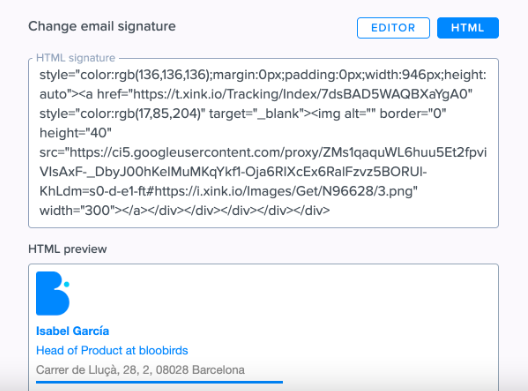
Task: Click the code line starting with VlsAxF
Action: [x=233, y=172]
